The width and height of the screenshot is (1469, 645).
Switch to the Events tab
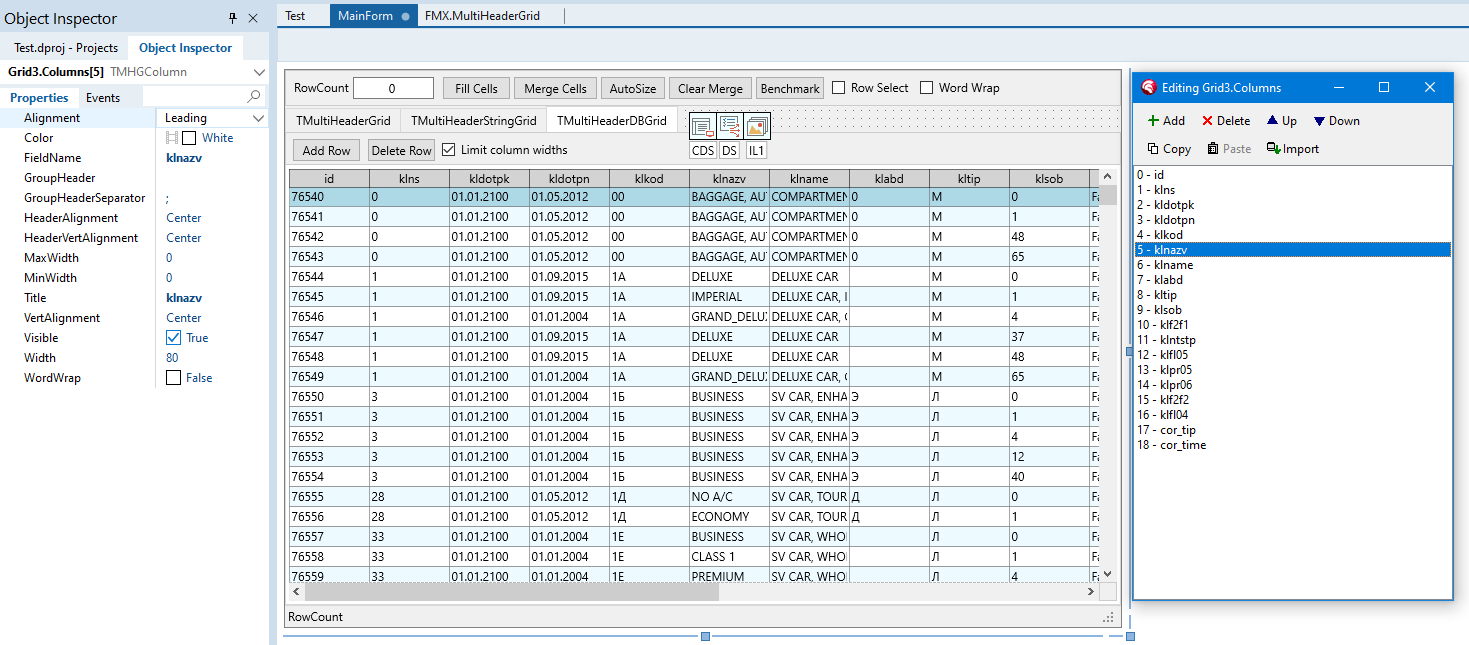click(103, 98)
